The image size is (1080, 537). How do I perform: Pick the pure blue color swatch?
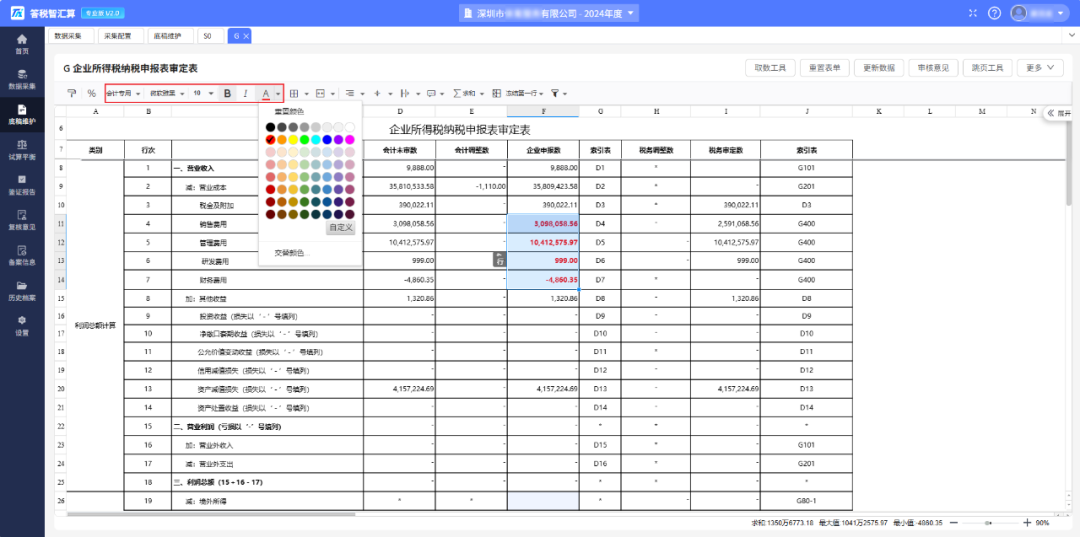(x=326, y=140)
